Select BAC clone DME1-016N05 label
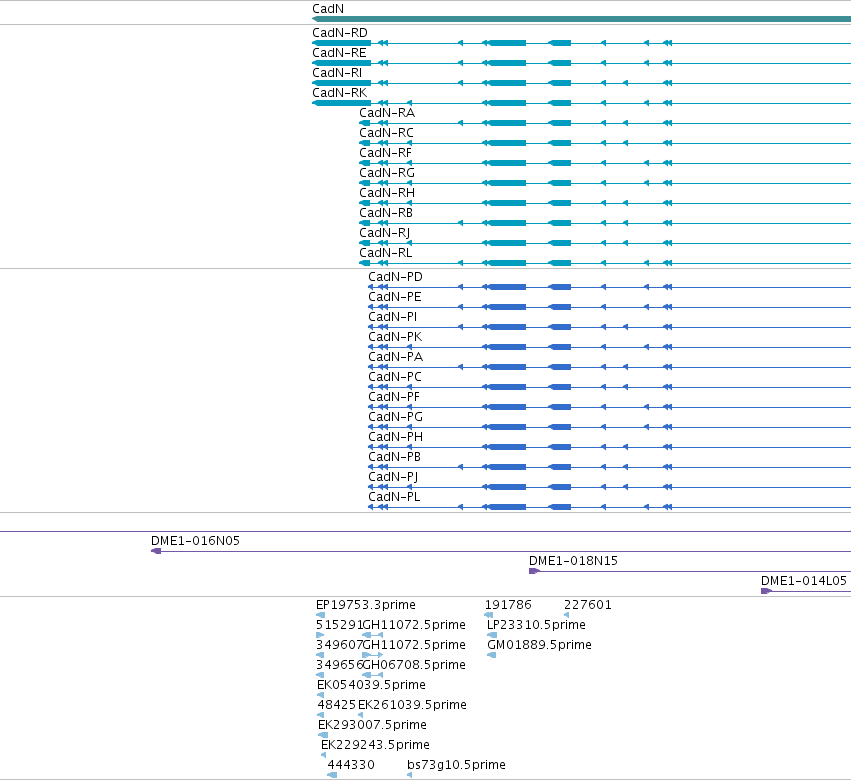Image resolution: width=851 pixels, height=780 pixels. tap(195, 541)
